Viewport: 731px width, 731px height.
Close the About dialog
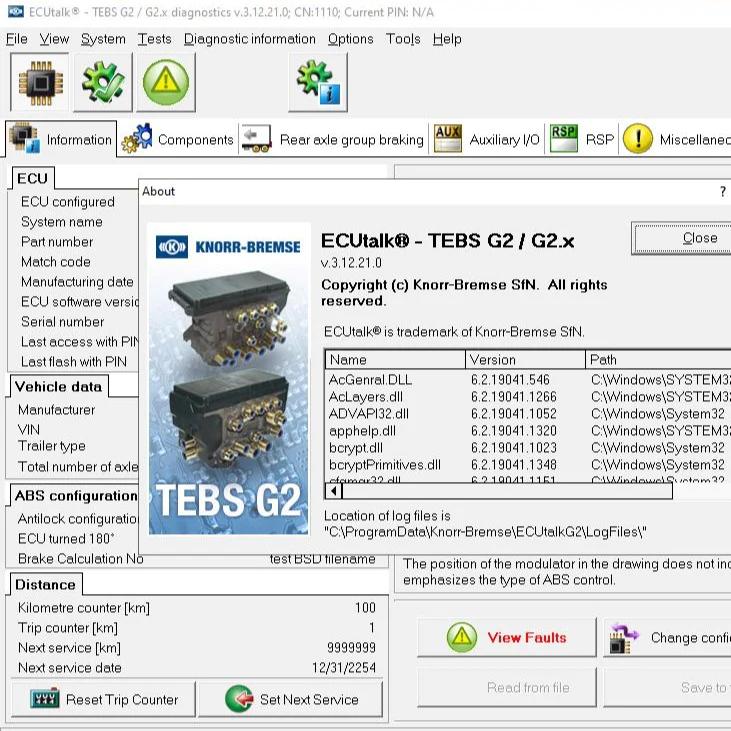[x=682, y=238]
